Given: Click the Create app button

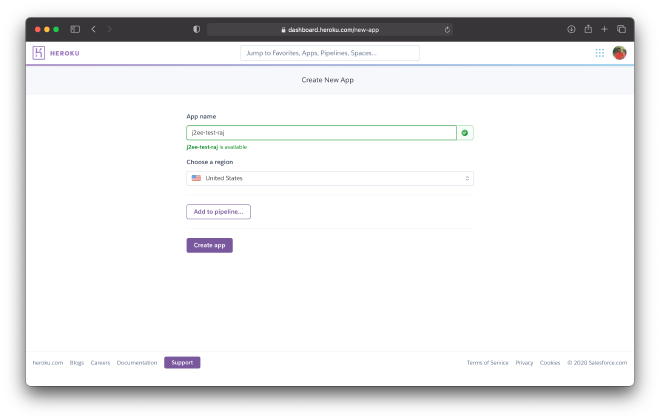Looking at the screenshot, I should point(210,245).
